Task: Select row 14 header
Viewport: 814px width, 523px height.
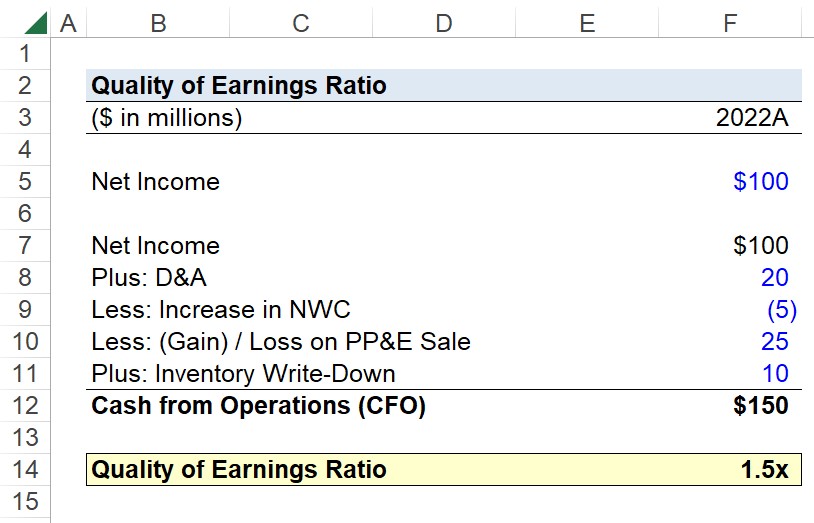Action: 25,470
